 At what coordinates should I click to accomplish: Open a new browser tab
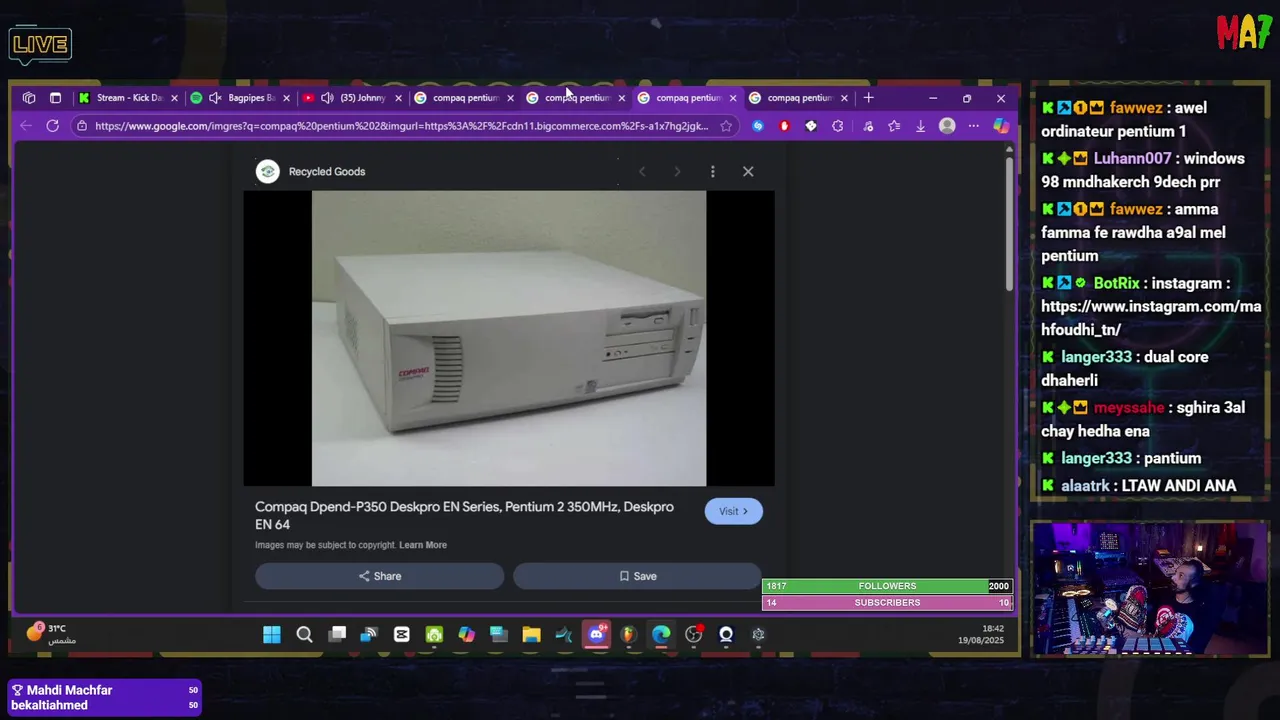[x=868, y=98]
